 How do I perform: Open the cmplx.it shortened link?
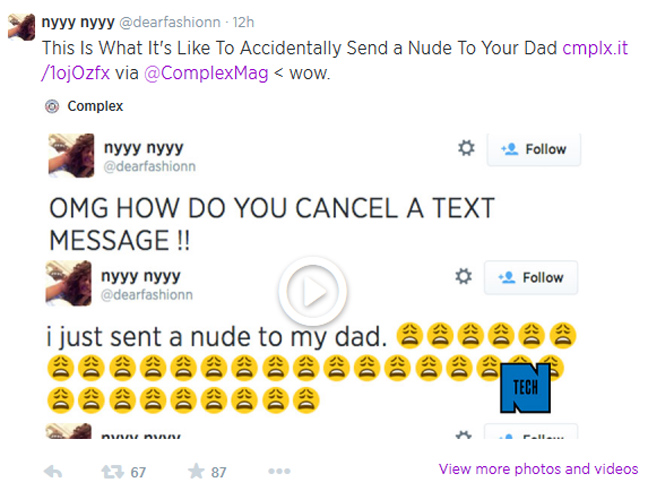pos(595,48)
